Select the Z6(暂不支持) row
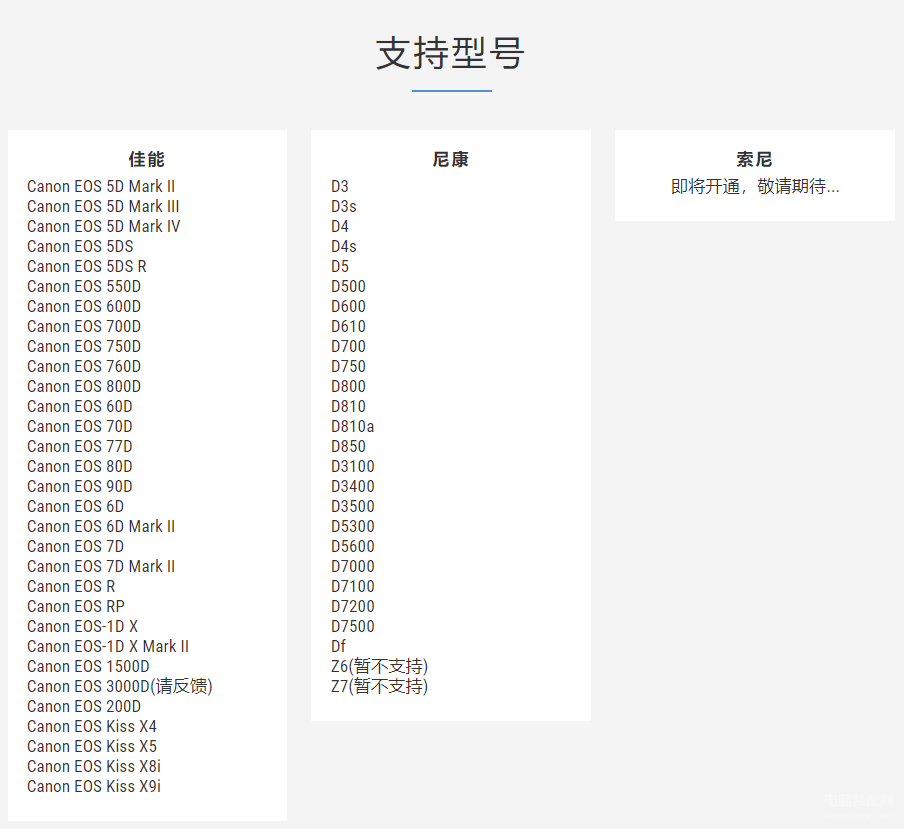 [379, 666]
